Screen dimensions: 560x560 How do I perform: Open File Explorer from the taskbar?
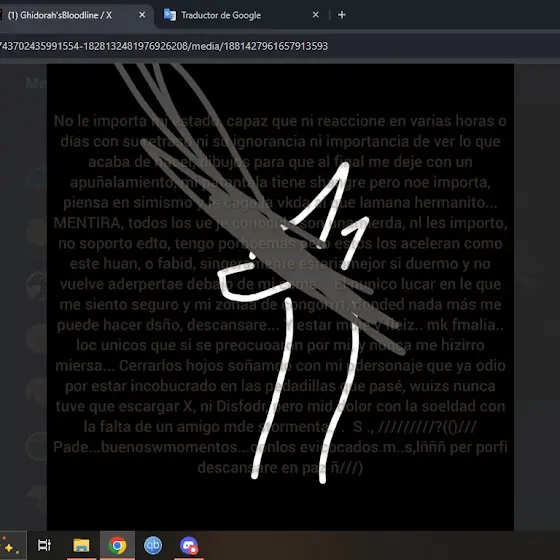click(81, 545)
